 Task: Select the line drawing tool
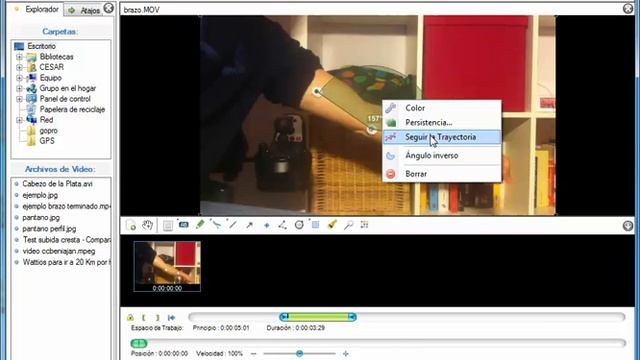tap(233, 224)
